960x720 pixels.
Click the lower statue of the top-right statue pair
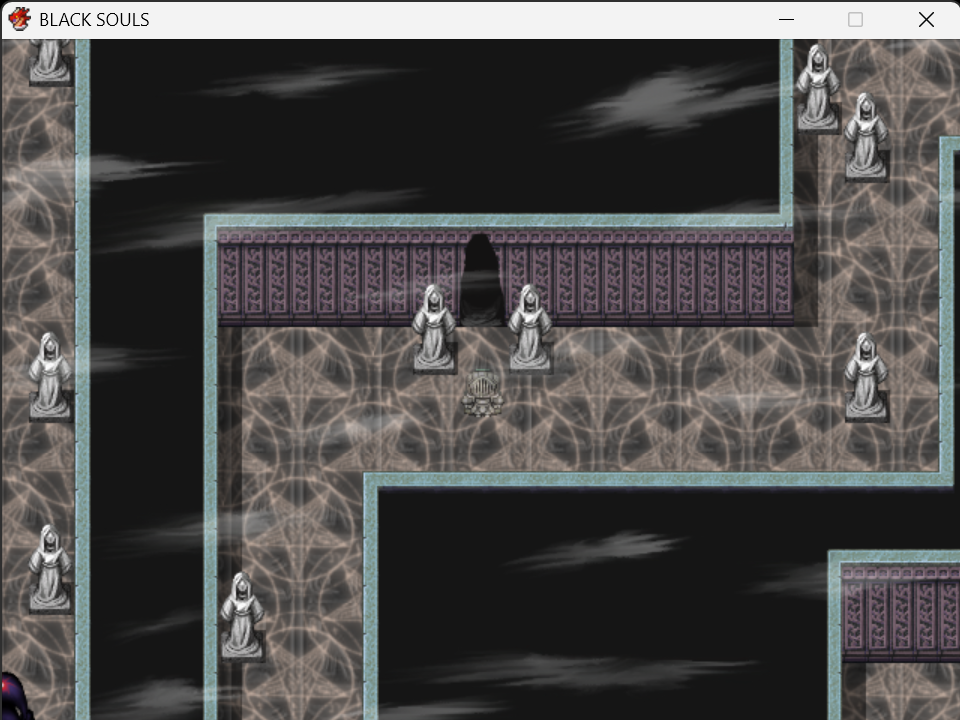(x=866, y=136)
